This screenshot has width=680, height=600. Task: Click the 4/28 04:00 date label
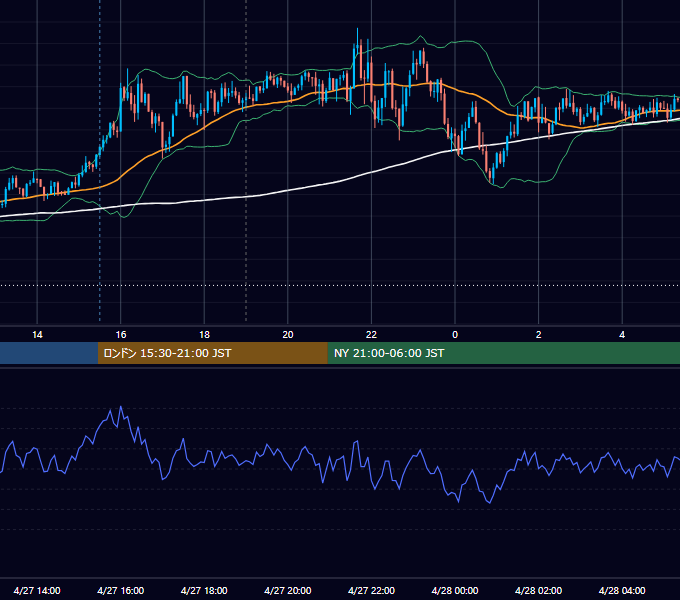pos(622,590)
